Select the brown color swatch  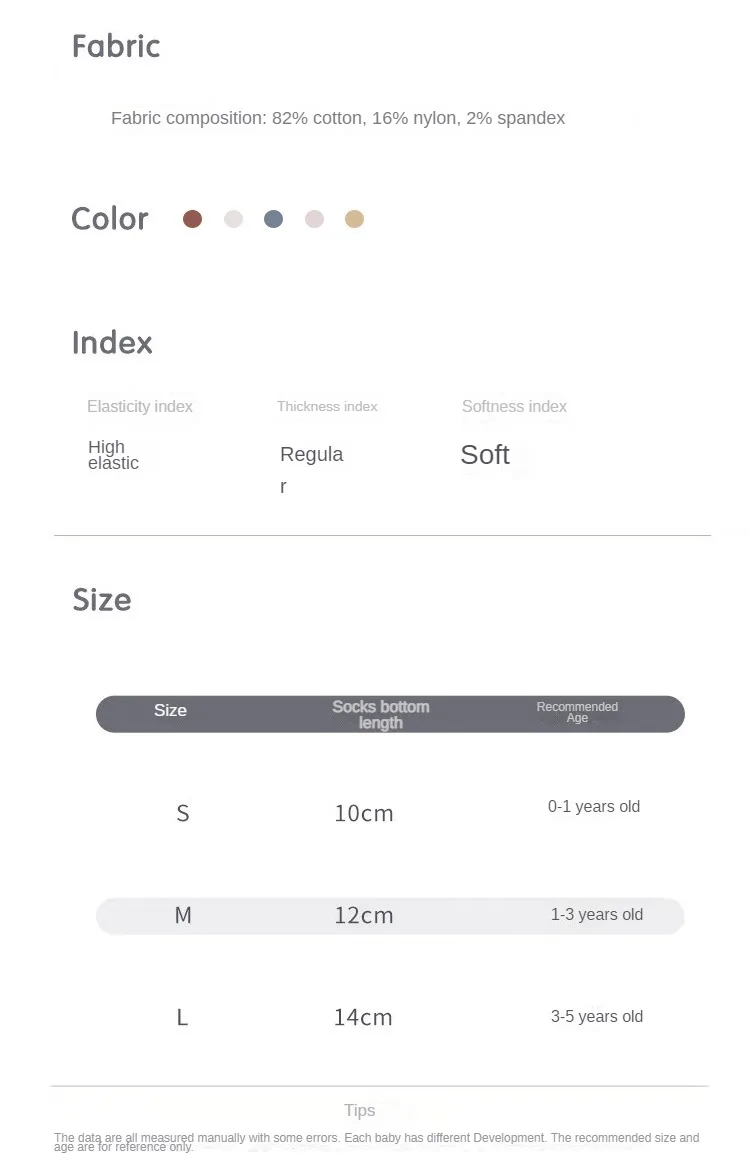193,219
